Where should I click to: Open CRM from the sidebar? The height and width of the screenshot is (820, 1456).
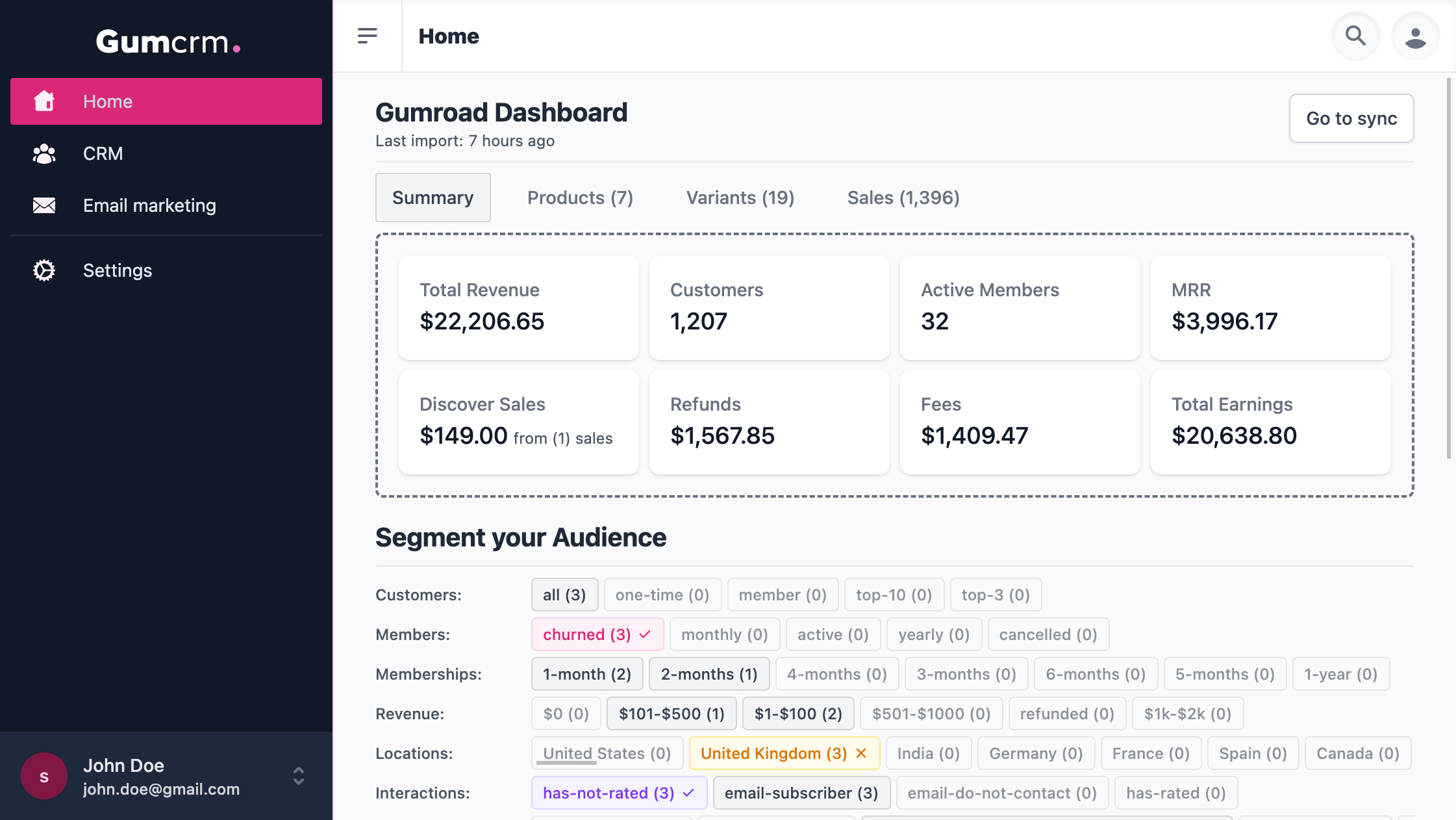coord(166,153)
